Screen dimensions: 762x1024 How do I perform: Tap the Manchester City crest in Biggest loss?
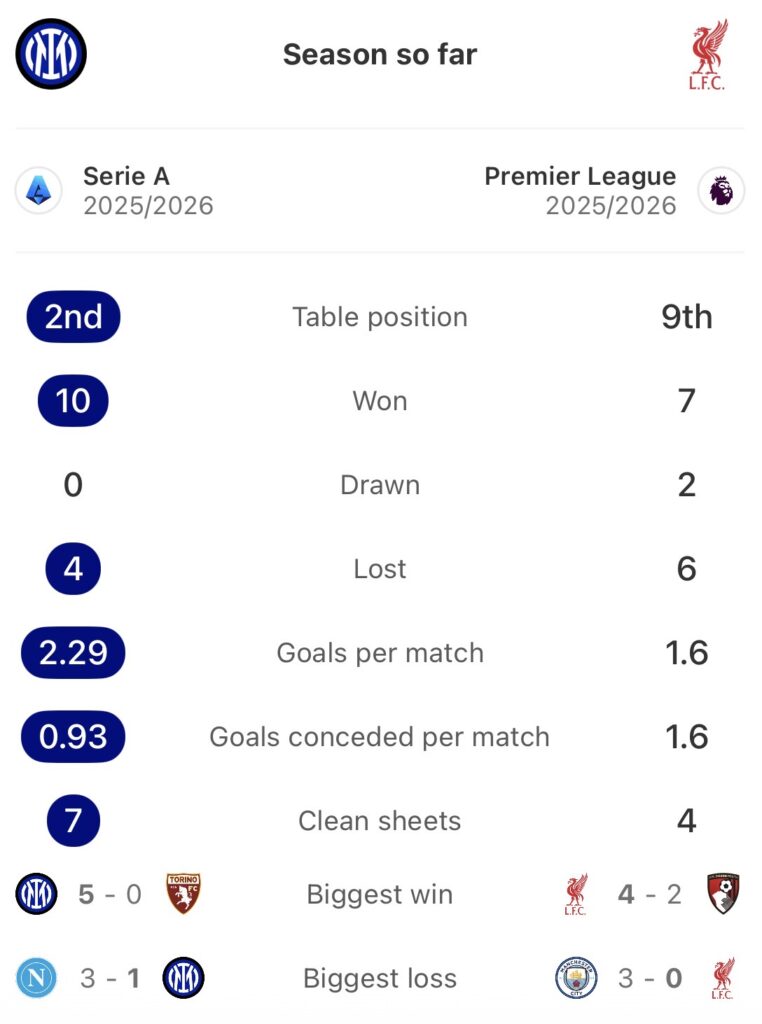tap(576, 978)
